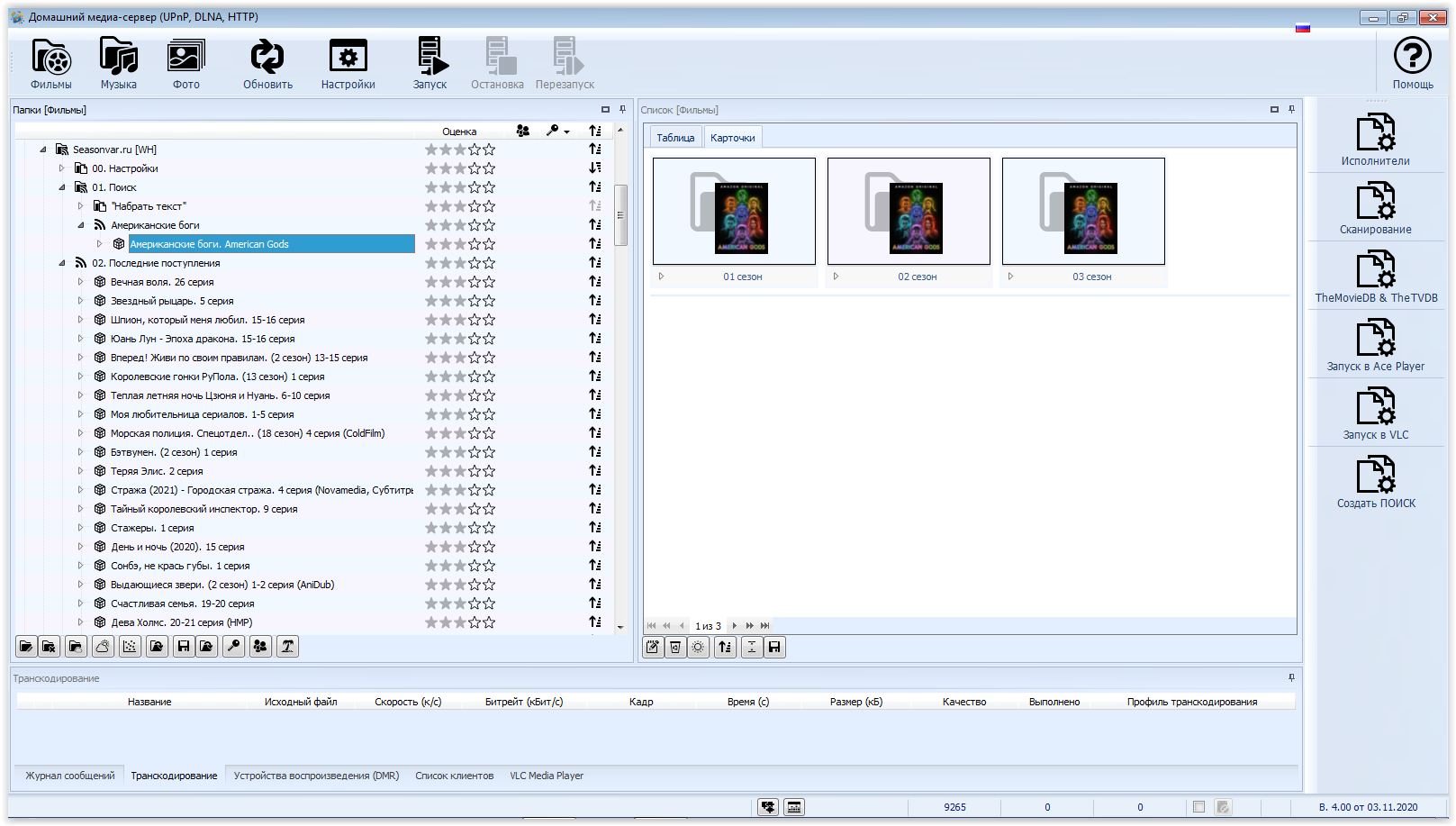
Task: Switch to the Таблица tab
Action: coord(675,138)
